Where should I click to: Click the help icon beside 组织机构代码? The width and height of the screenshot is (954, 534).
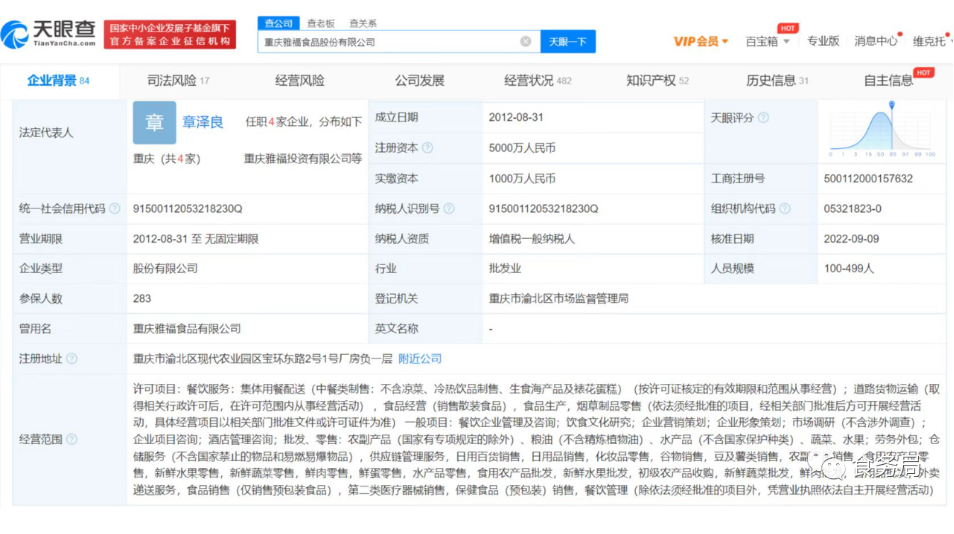click(x=784, y=209)
